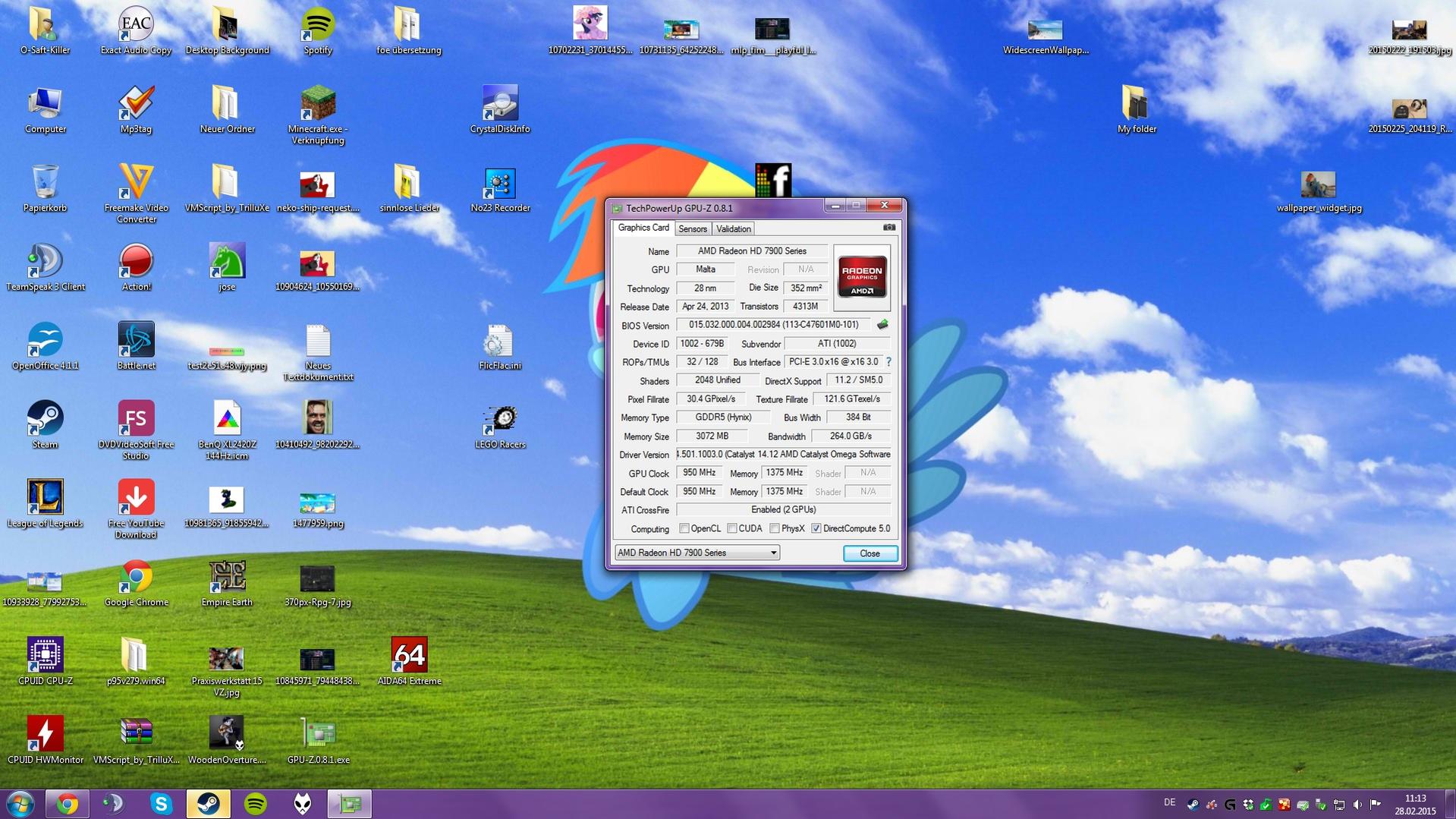Screen dimensions: 1456x819
Task: Toggle the OpenCL checkbox
Action: [684, 528]
